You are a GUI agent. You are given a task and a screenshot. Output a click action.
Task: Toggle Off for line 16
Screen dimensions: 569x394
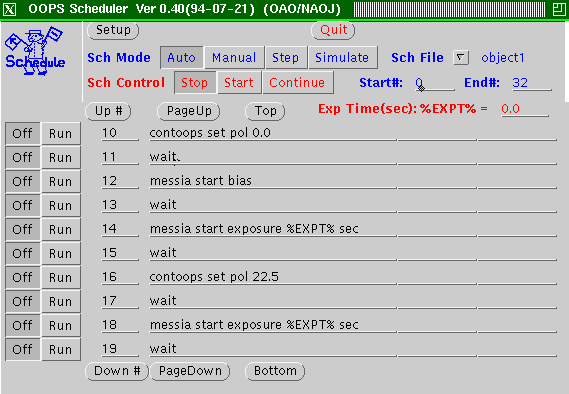(22, 277)
